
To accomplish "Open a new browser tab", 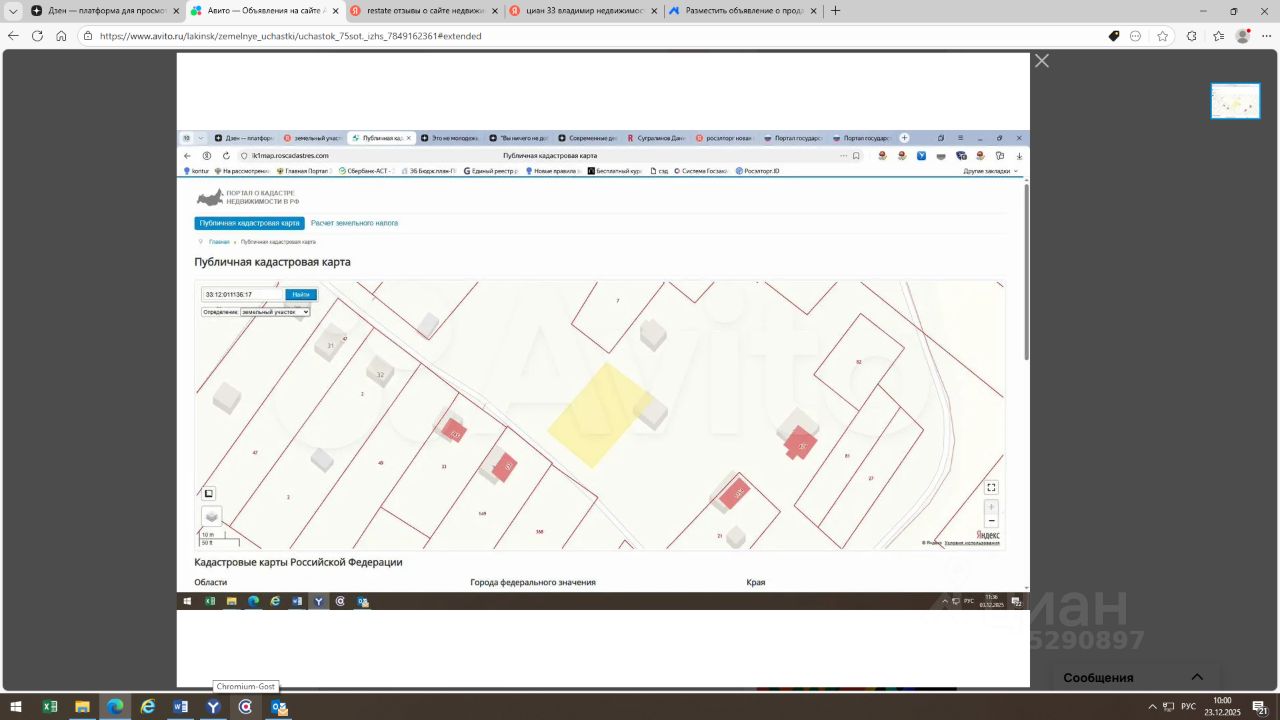I will (x=836, y=11).
